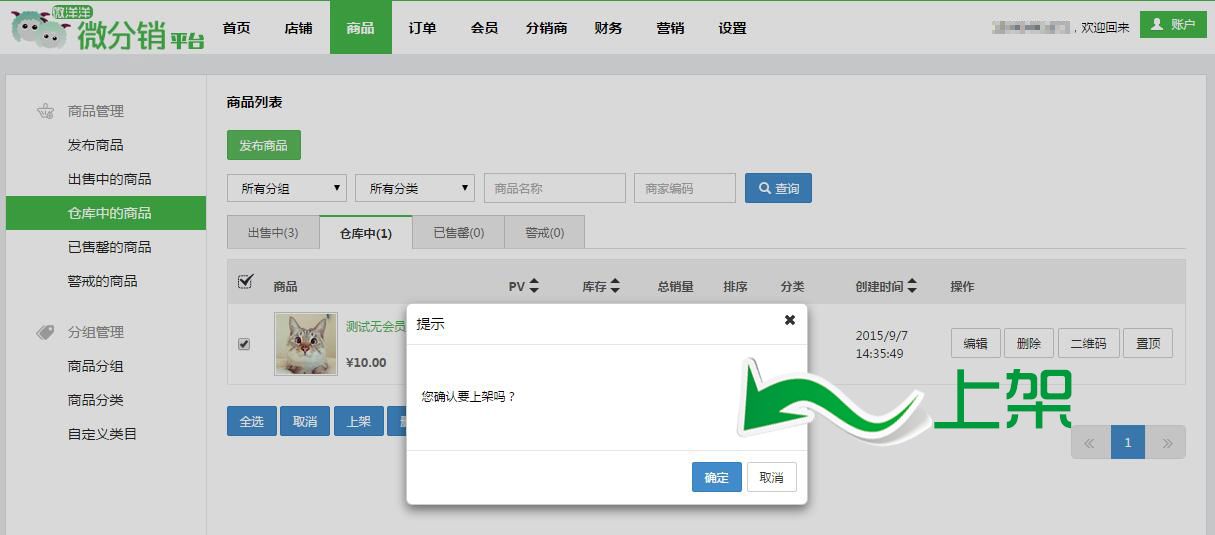Toggle the select-all checkbox in table header
The image size is (1215, 535).
(x=245, y=282)
